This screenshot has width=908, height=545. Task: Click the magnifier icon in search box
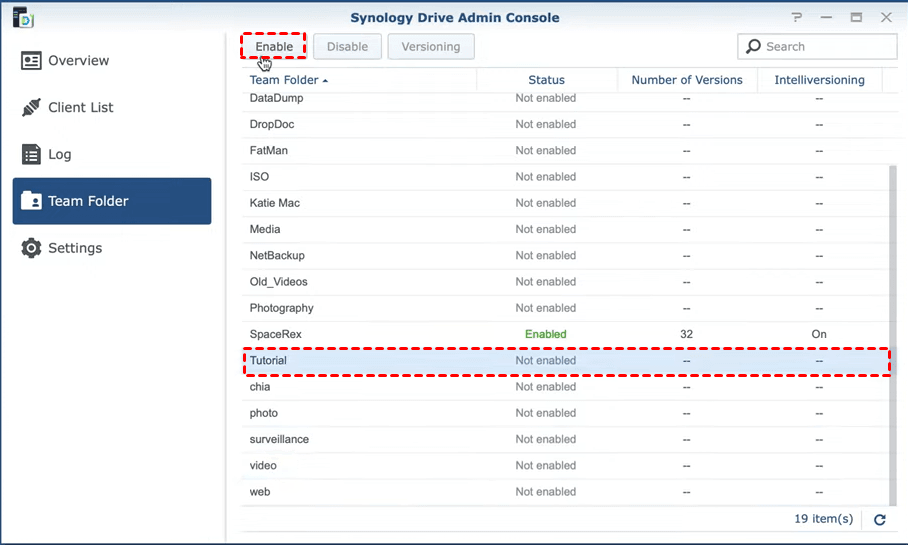click(754, 47)
